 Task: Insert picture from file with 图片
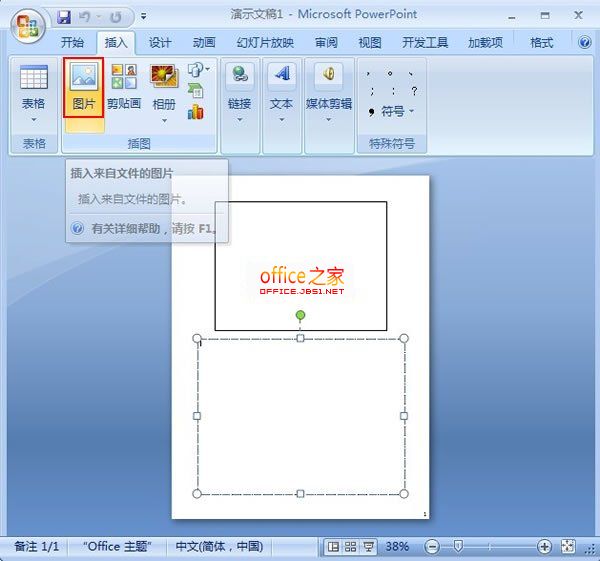(x=84, y=88)
